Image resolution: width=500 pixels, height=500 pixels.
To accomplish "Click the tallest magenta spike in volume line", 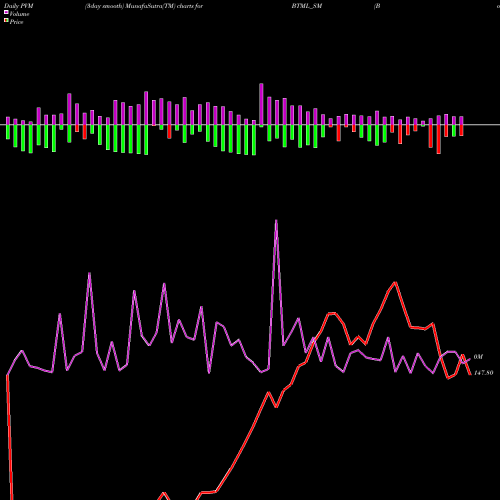I will [276, 221].
